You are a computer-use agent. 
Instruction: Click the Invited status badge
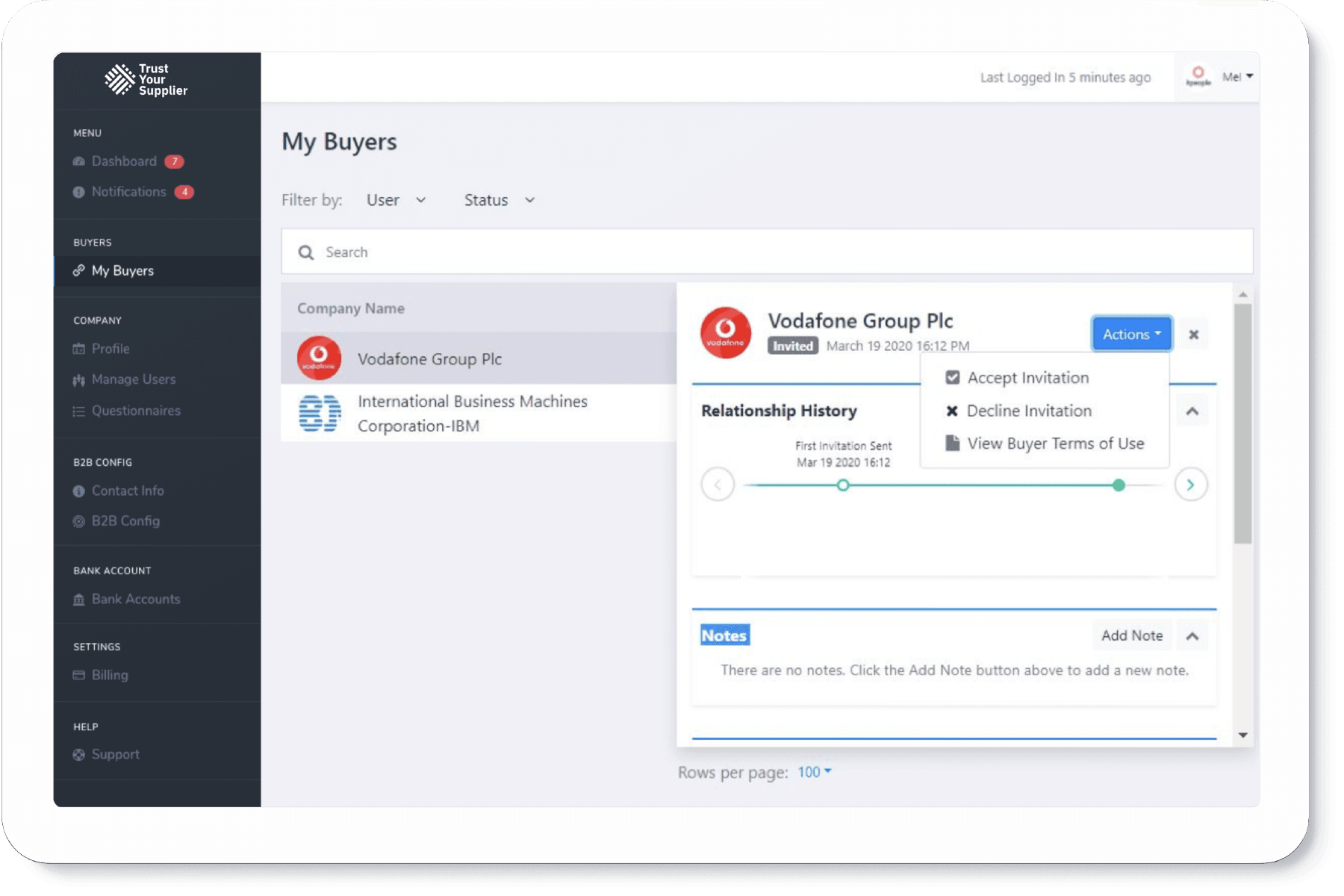point(793,346)
